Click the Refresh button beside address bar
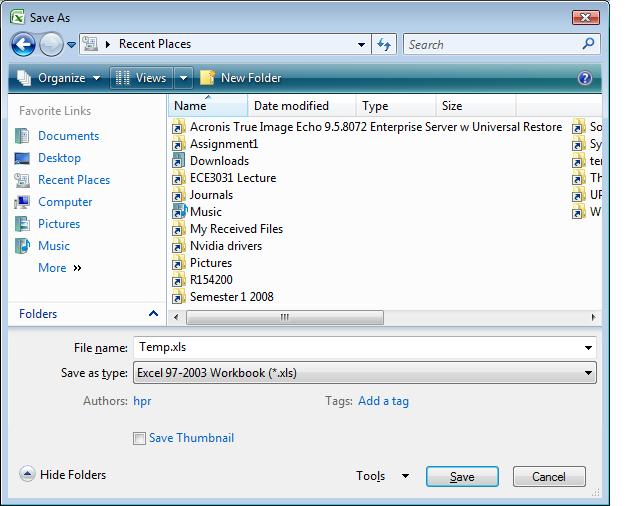640x506 pixels. pos(384,44)
